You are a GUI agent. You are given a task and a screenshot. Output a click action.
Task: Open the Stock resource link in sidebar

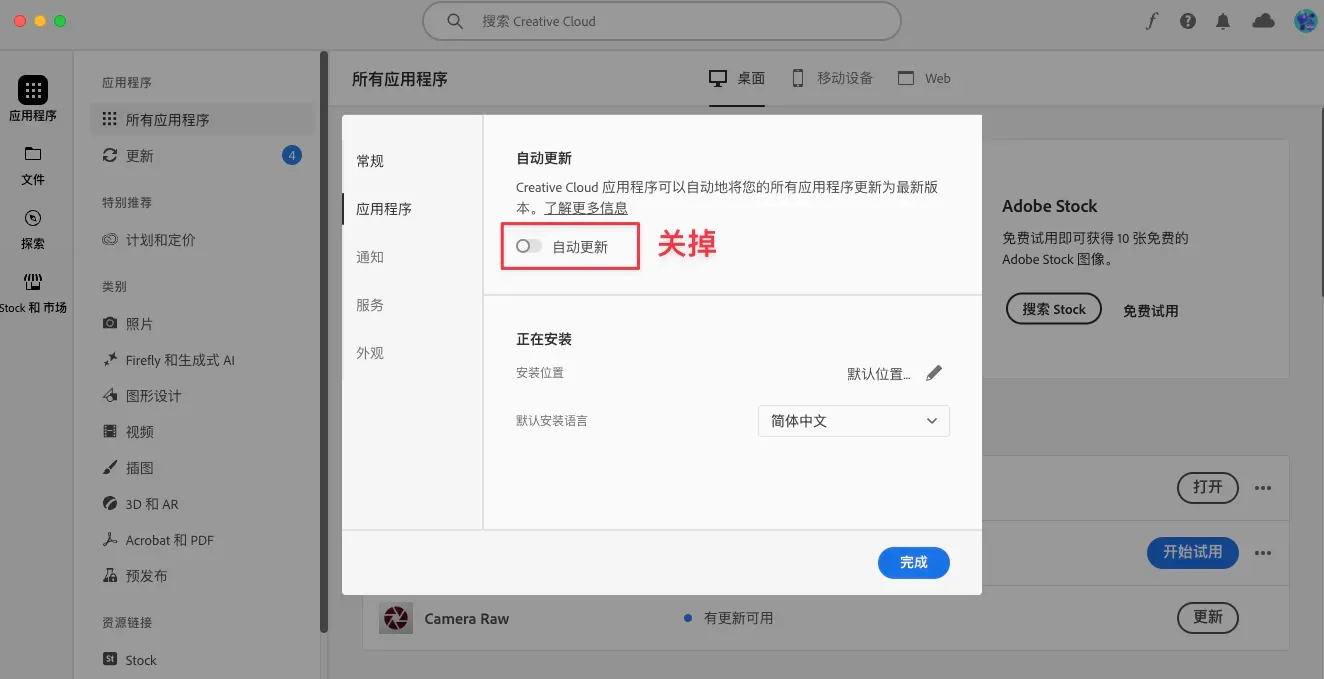[203, 659]
